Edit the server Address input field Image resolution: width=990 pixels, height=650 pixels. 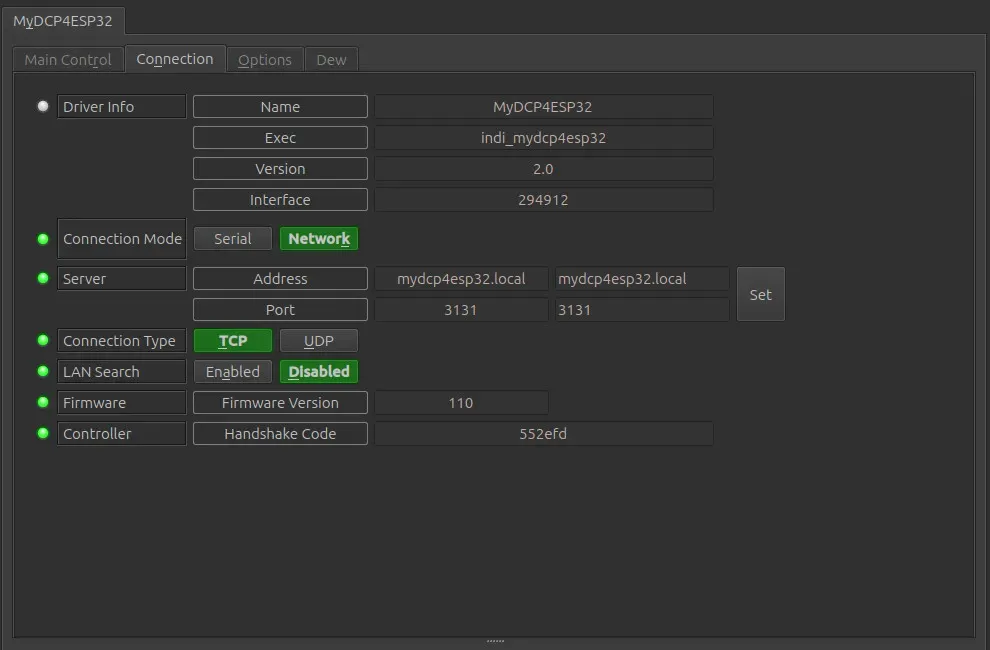(x=642, y=279)
